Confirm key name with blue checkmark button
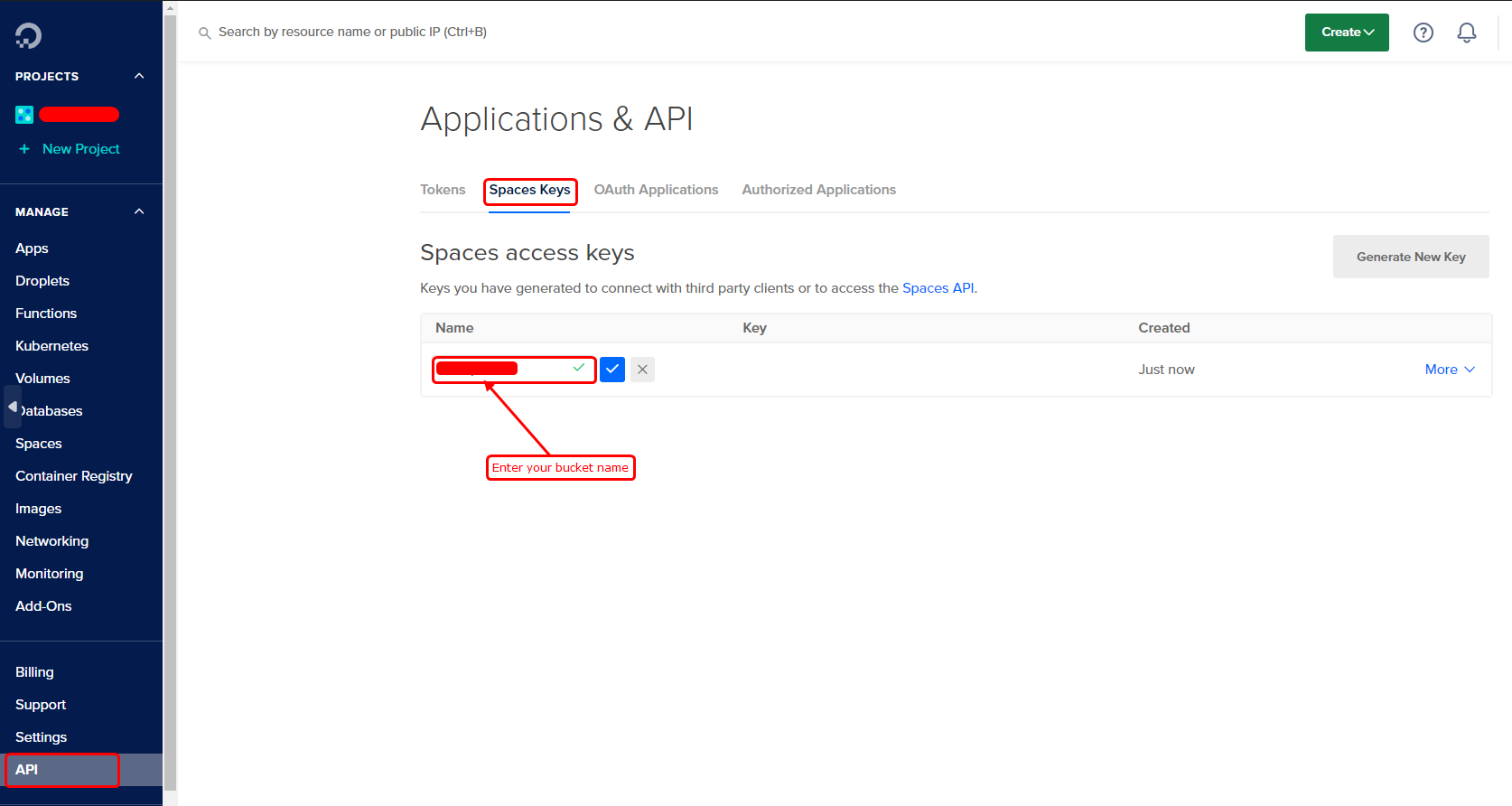This screenshot has width=1512, height=806. (612, 370)
